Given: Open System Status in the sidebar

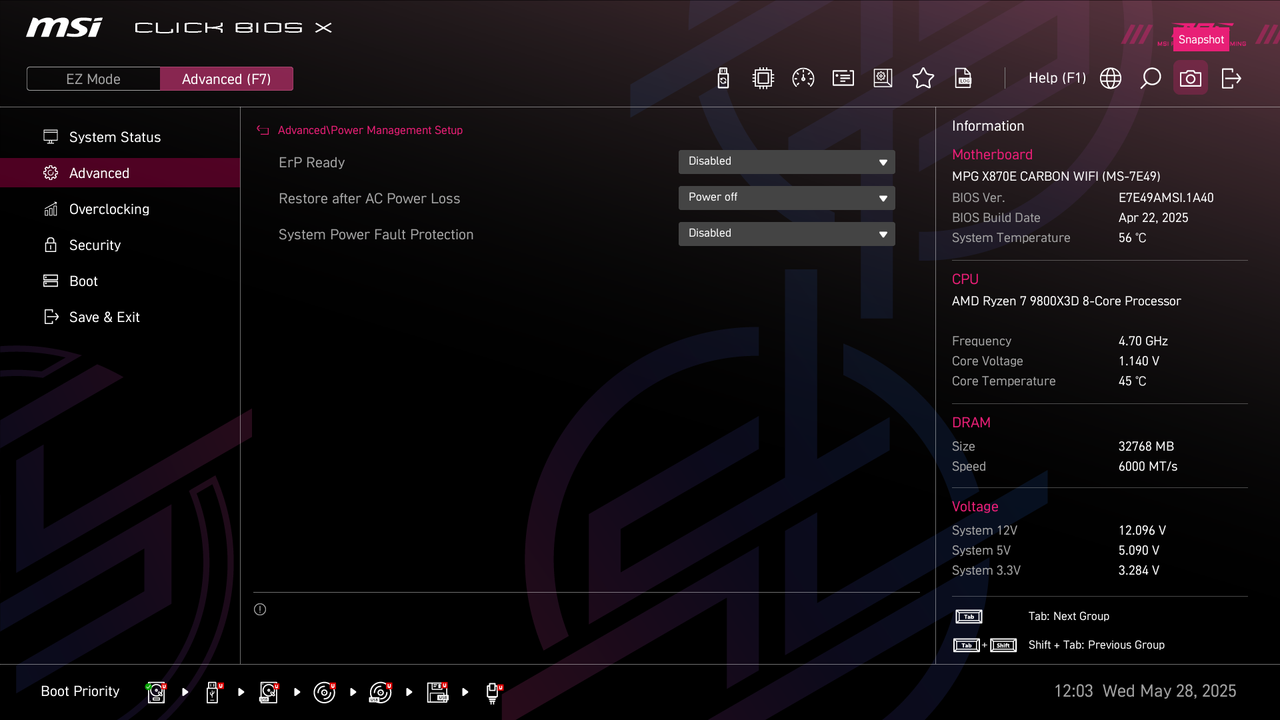Looking at the screenshot, I should coord(120,137).
